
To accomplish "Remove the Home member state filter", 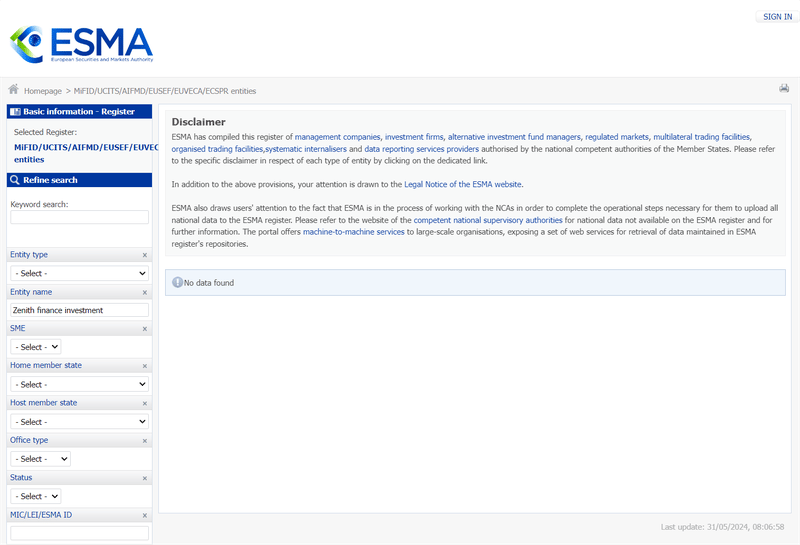I will click(x=144, y=366).
